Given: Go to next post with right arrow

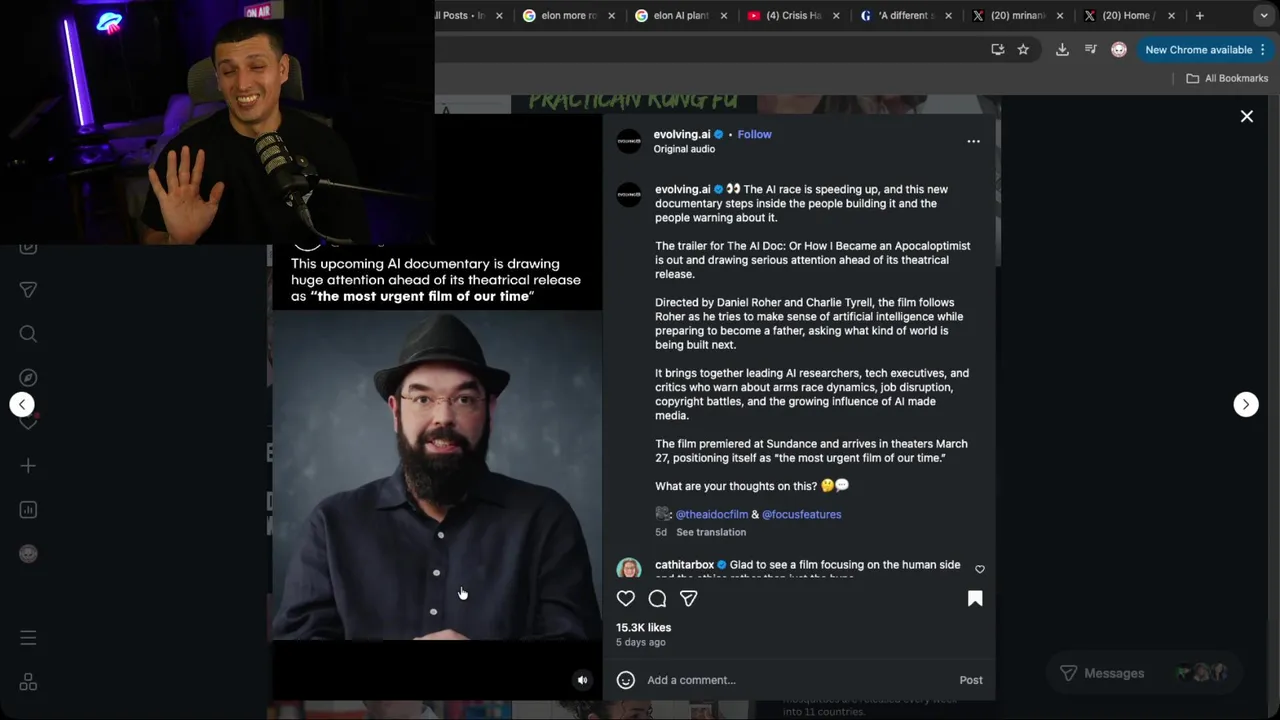Looking at the screenshot, I should coord(1246,404).
